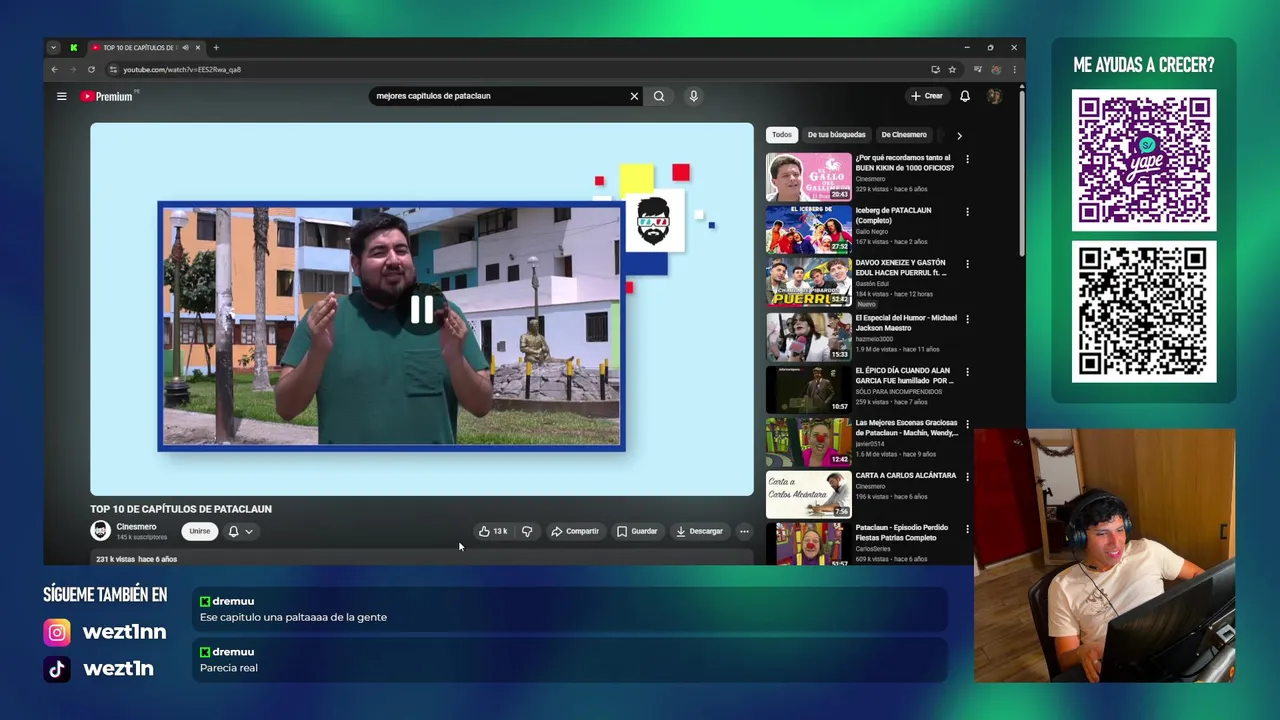Open the YouTube hamburger guide menu
This screenshot has height=720, width=1280.
click(61, 96)
